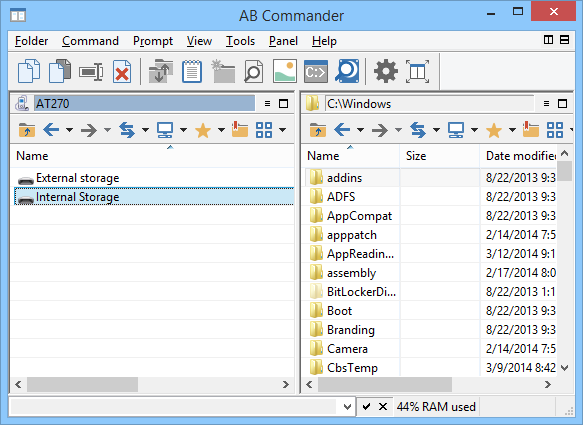Expand Forward history dropdown in left panel
The image size is (583, 425).
(x=107, y=130)
